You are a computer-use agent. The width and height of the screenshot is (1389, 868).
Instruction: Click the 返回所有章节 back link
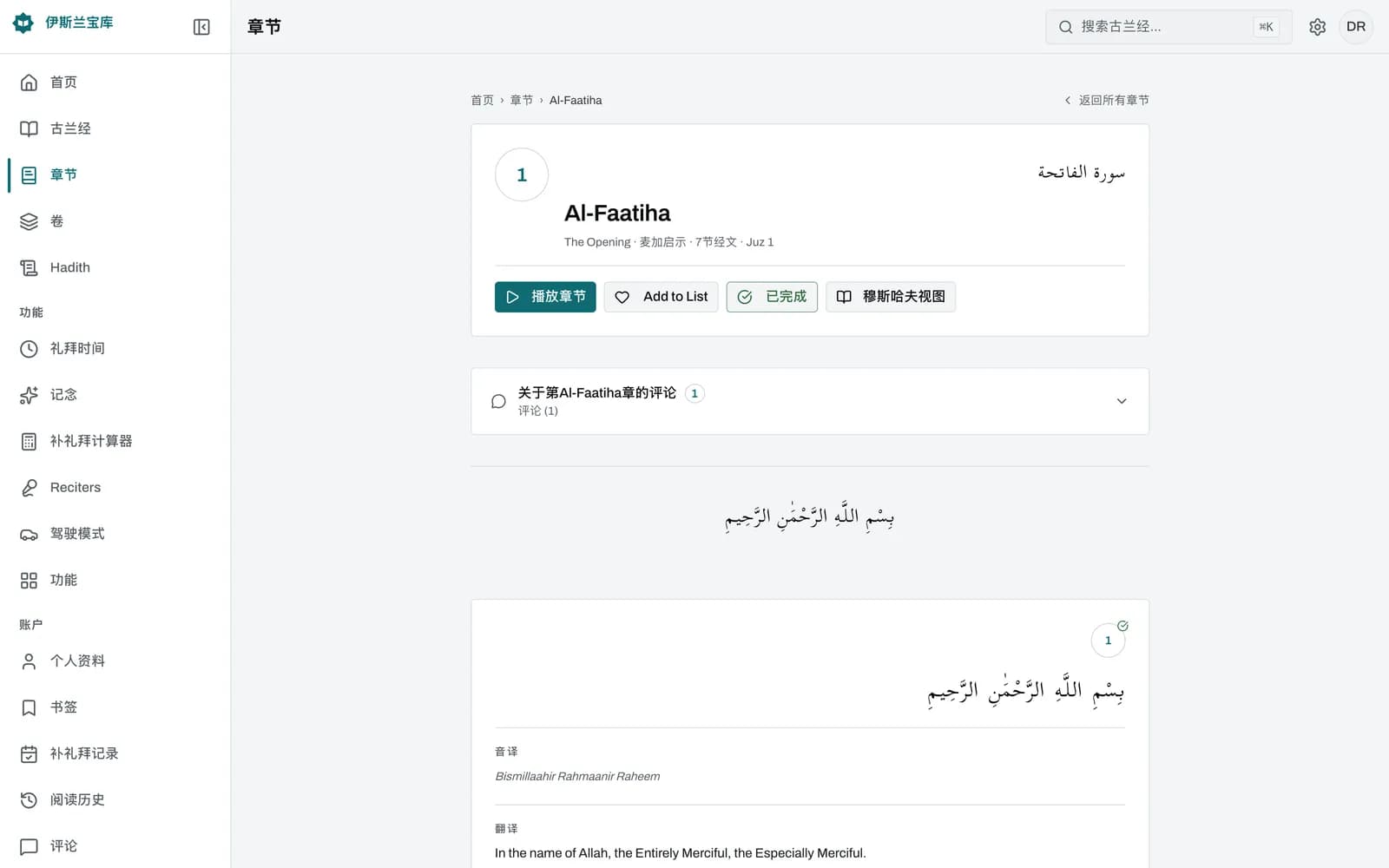(x=1106, y=101)
